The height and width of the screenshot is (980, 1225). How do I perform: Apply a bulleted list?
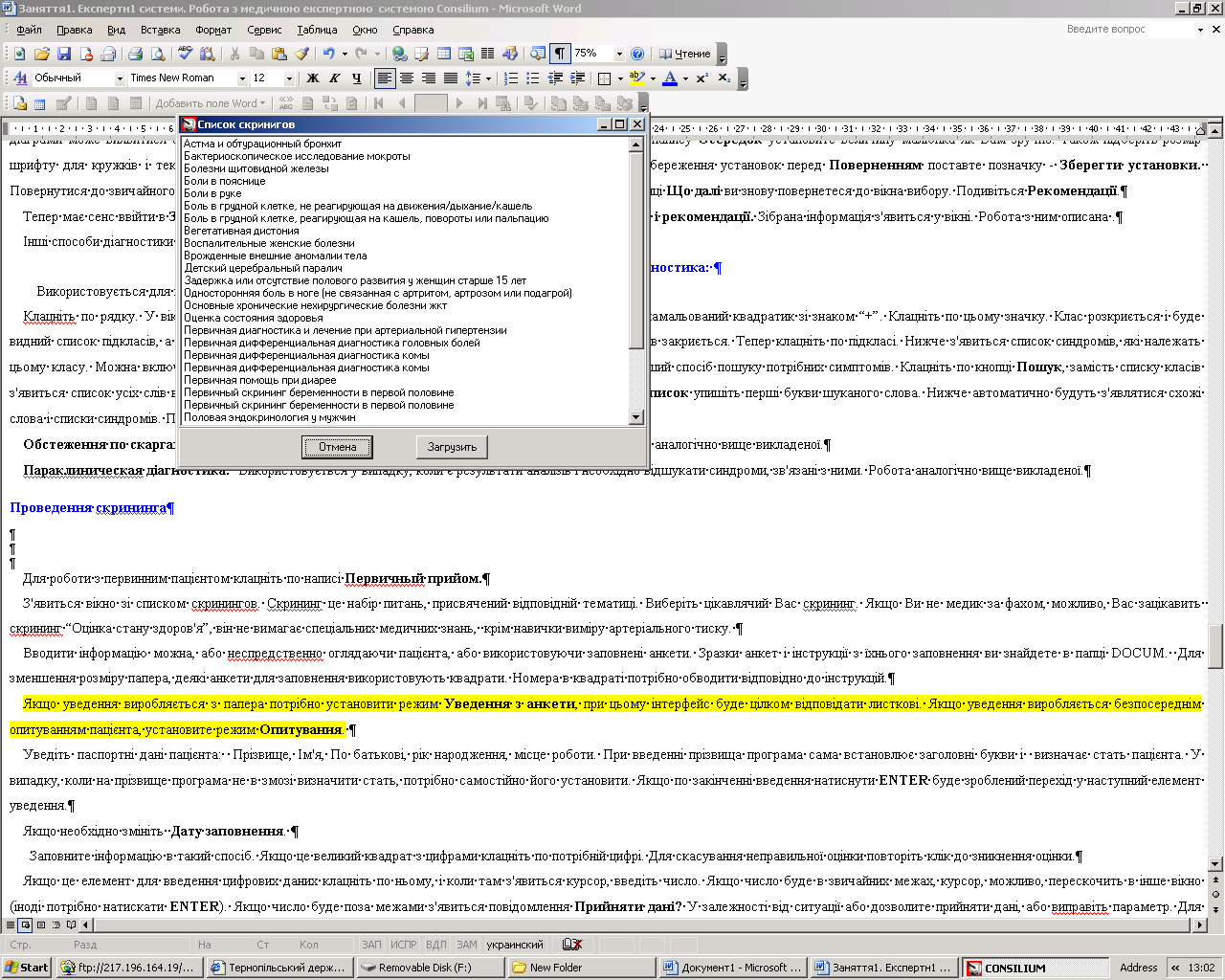(533, 78)
